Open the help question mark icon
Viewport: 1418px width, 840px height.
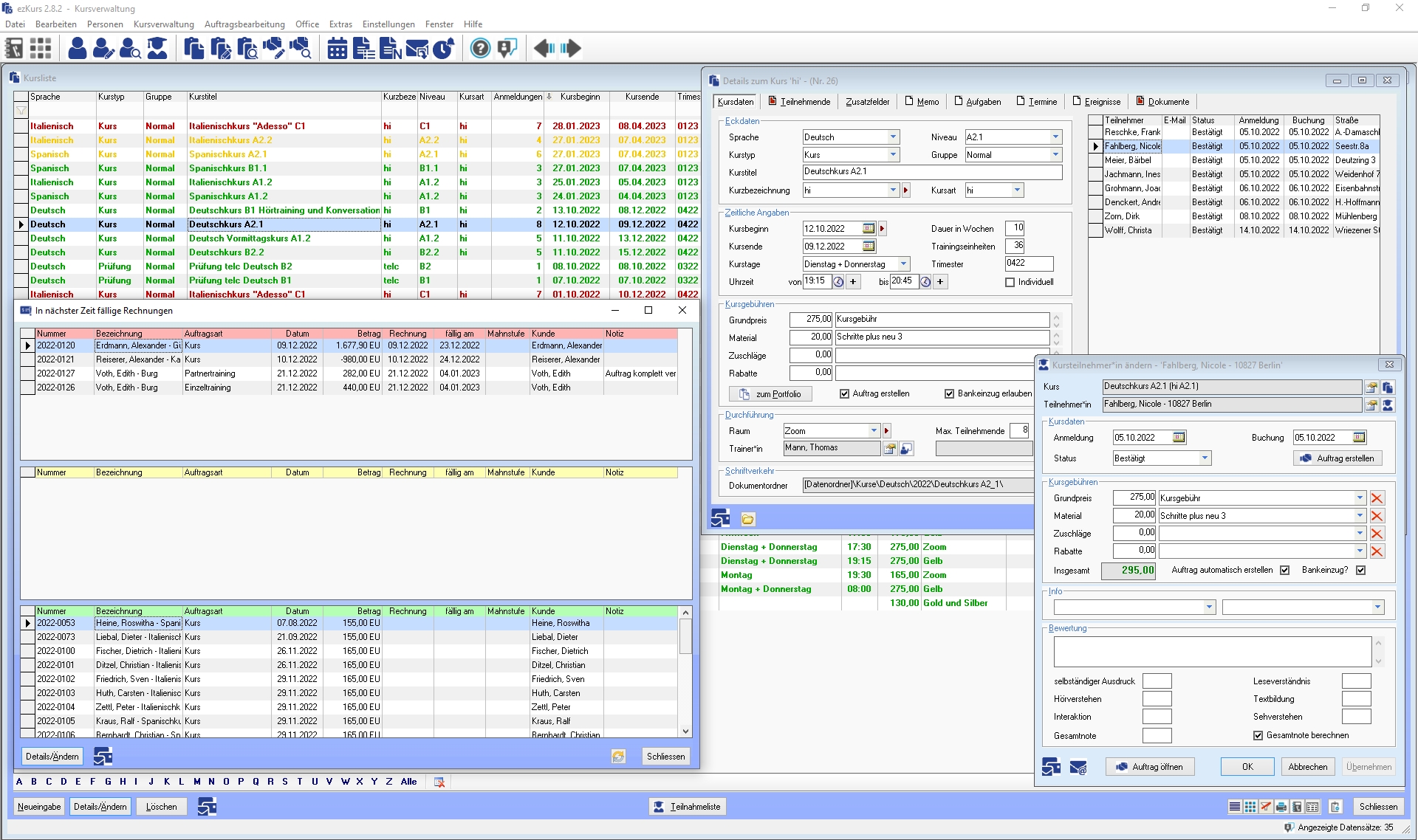(480, 49)
